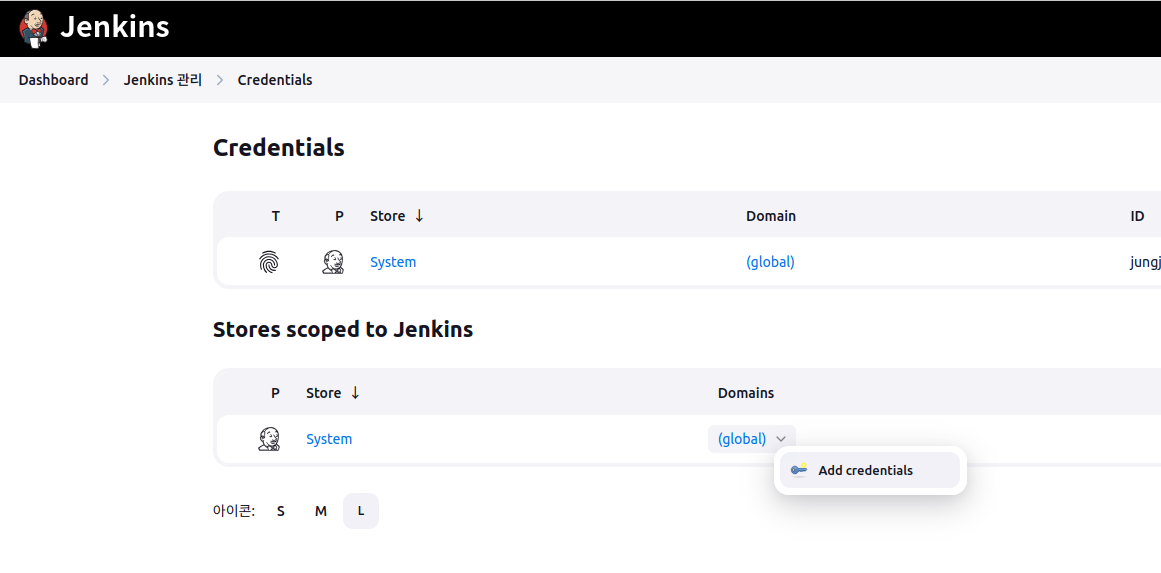Image resolution: width=1161 pixels, height=573 pixels.
Task: Sort the Stores scoped table by Store
Action: click(x=332, y=393)
